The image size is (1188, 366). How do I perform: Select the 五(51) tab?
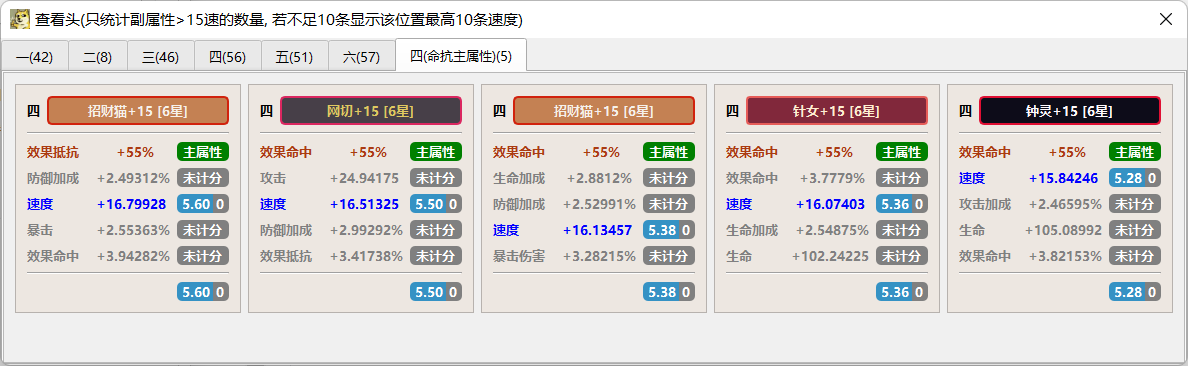[295, 57]
